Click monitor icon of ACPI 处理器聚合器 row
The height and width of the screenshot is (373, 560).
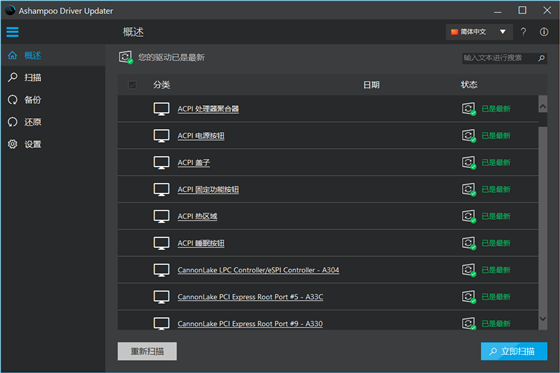161,109
